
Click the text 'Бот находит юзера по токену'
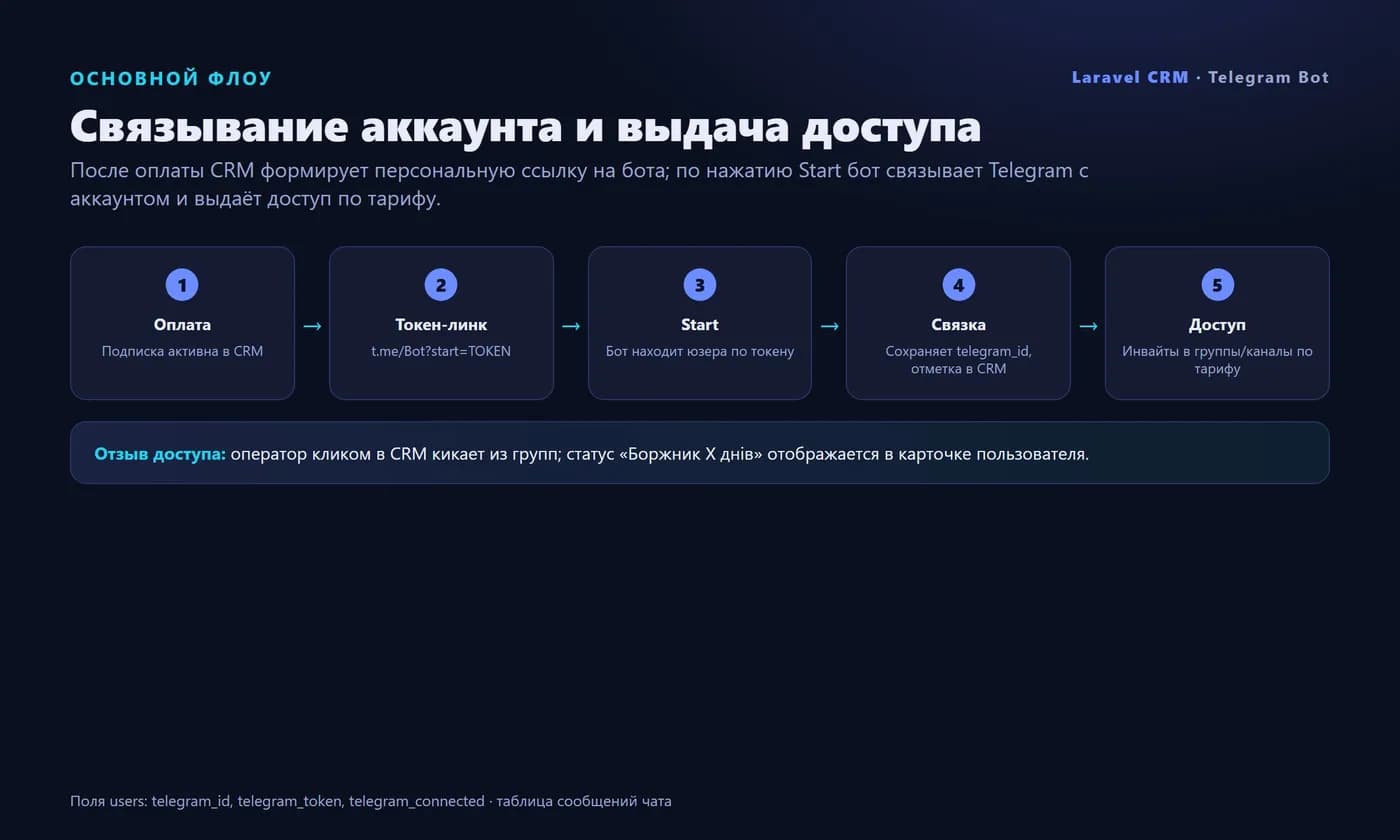(x=700, y=351)
